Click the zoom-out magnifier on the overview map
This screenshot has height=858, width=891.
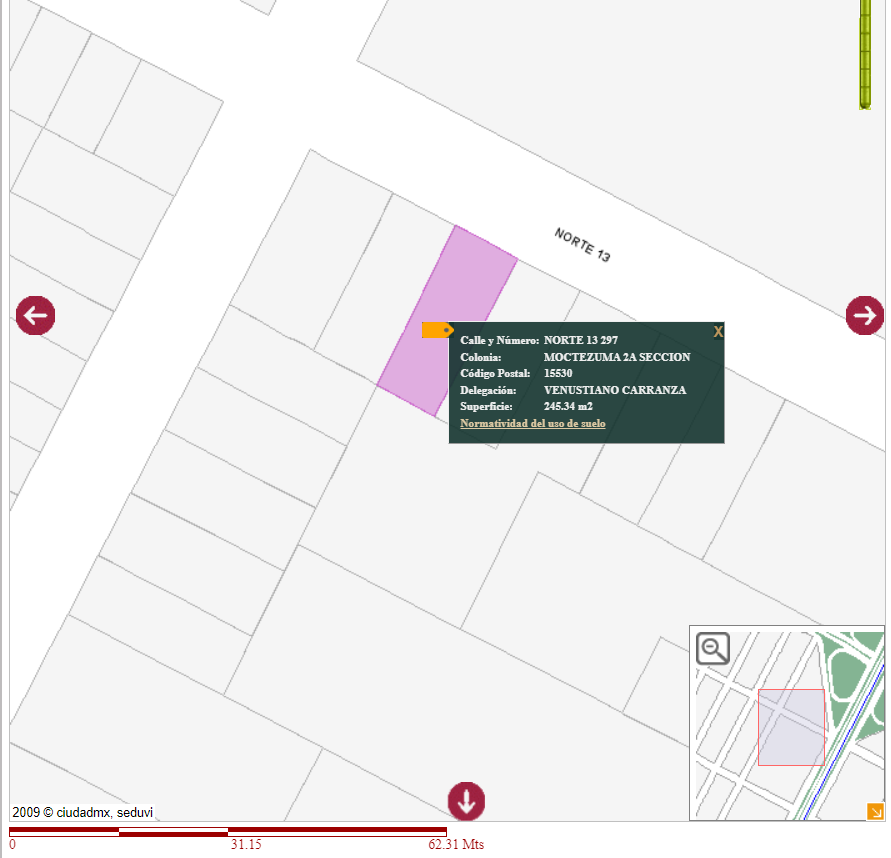coord(713,648)
